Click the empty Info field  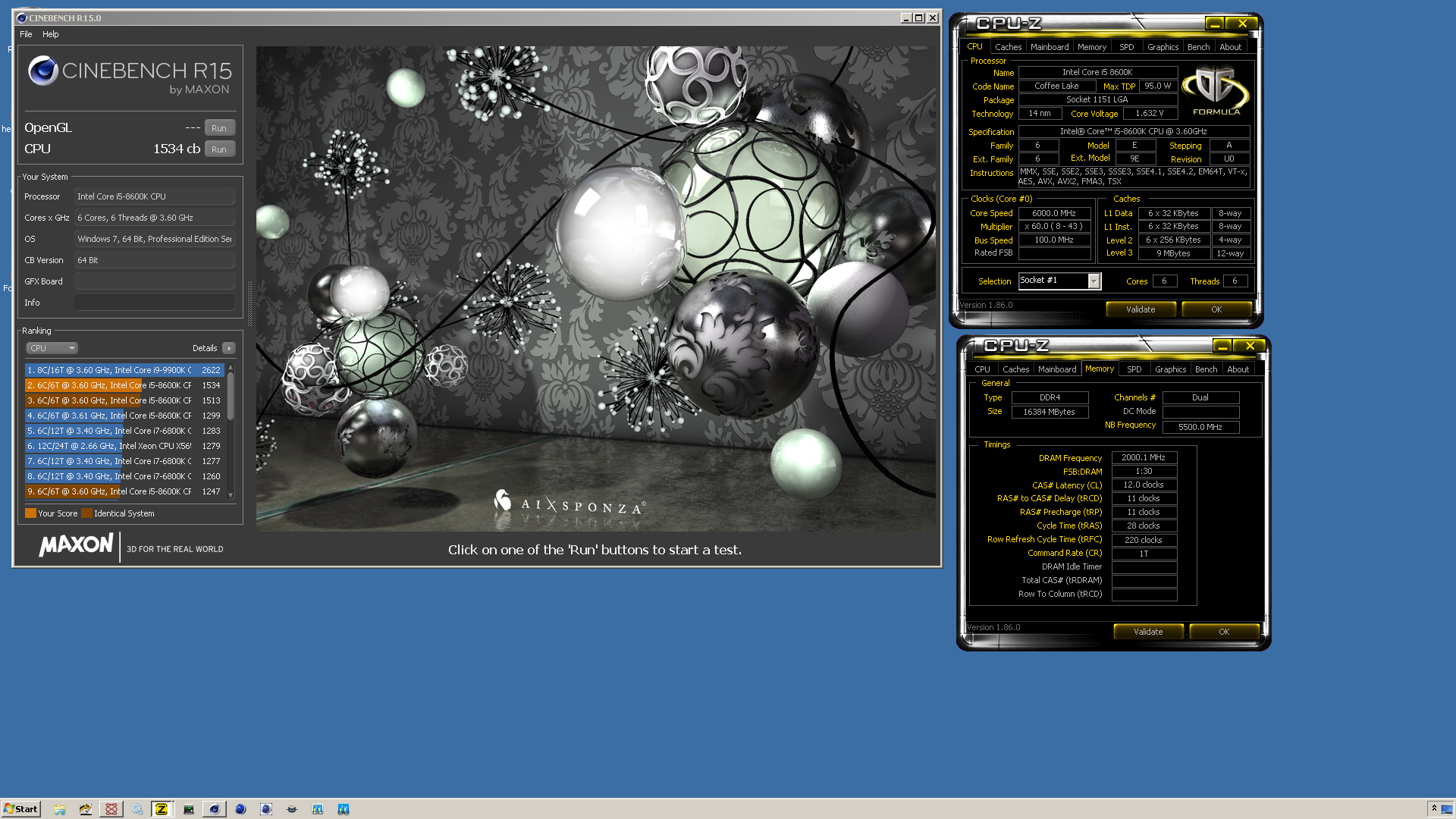(x=155, y=303)
